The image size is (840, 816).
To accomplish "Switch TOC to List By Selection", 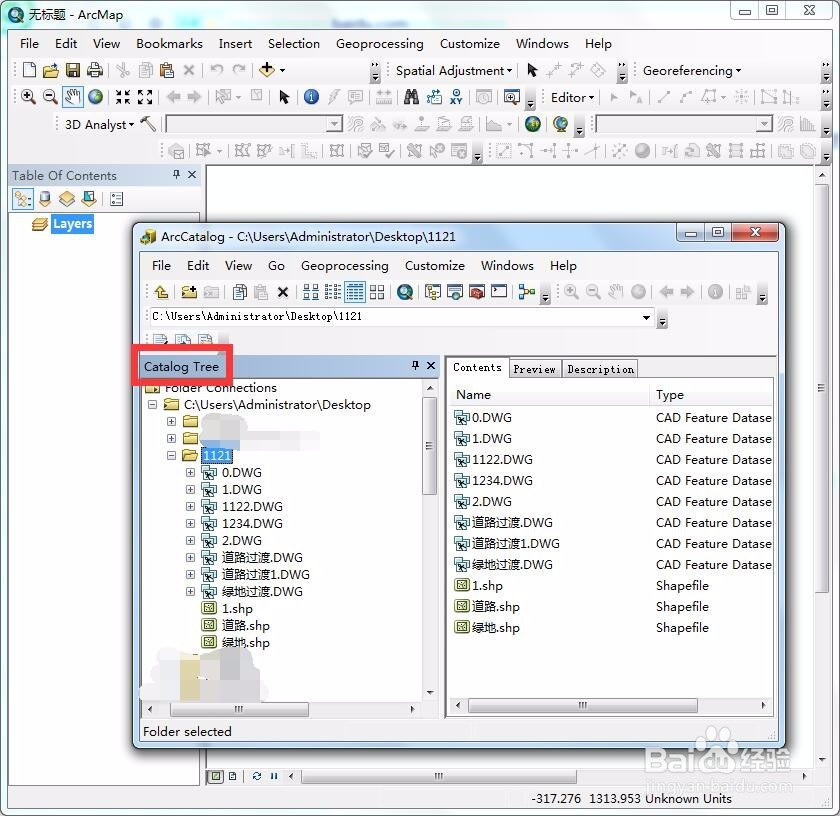I will (x=88, y=199).
